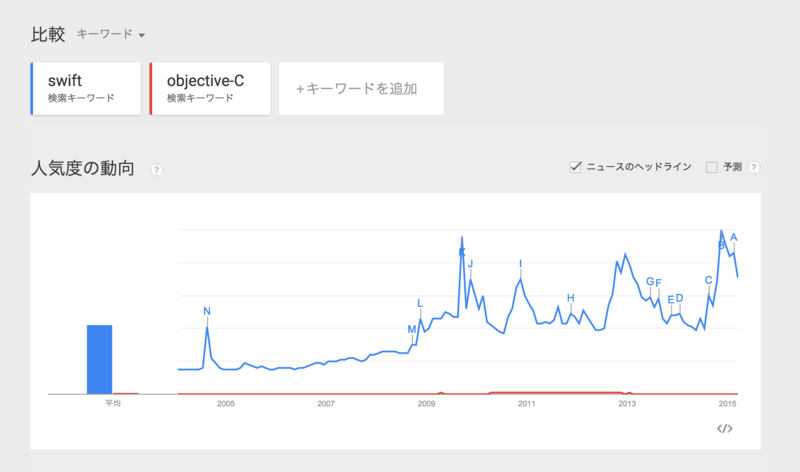Click news marker J on the chart
Viewport: 800px width, 472px height.
tap(470, 263)
